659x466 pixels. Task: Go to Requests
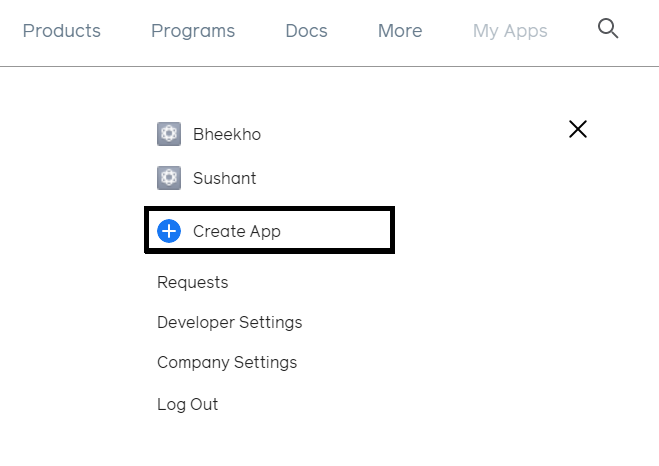coord(193,283)
